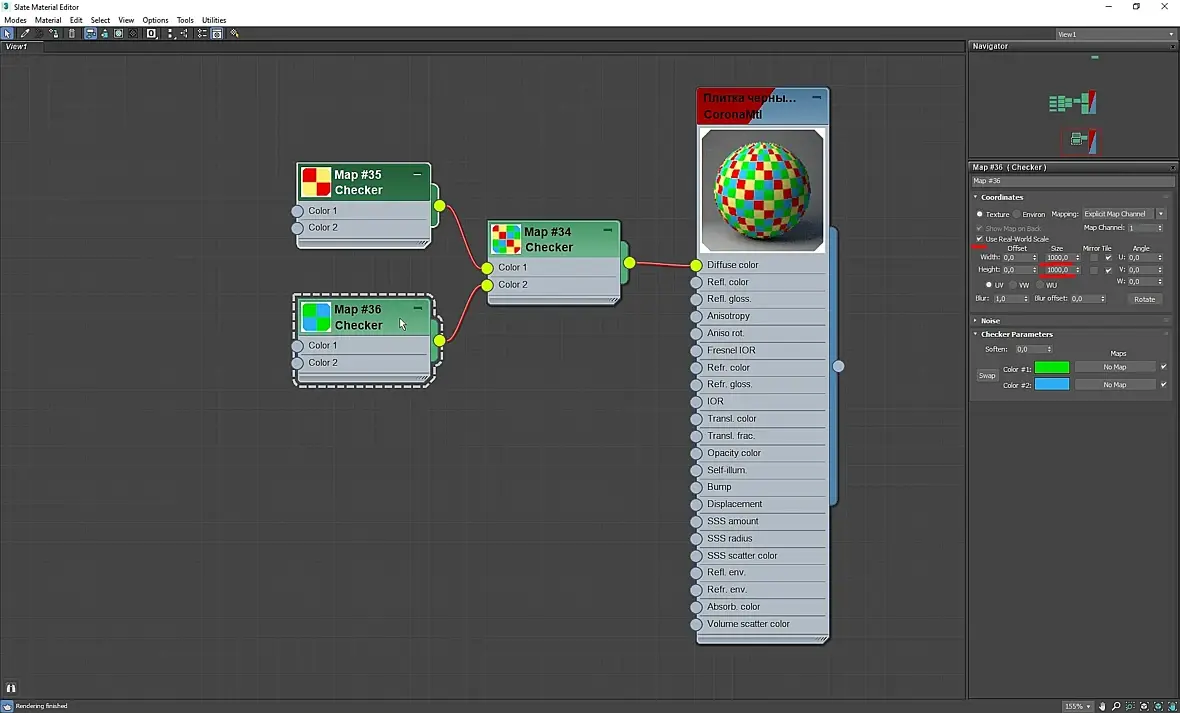Toggle Color #2 map enable checkbox

tap(1163, 385)
